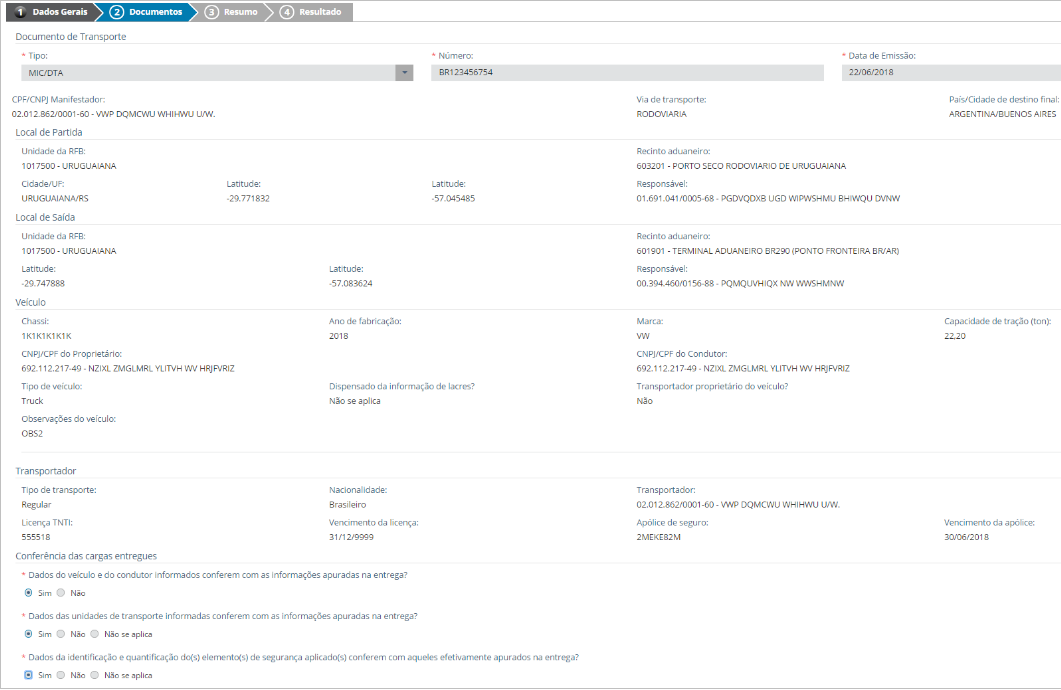Click the step 1 numbered circle icon

click(20, 11)
